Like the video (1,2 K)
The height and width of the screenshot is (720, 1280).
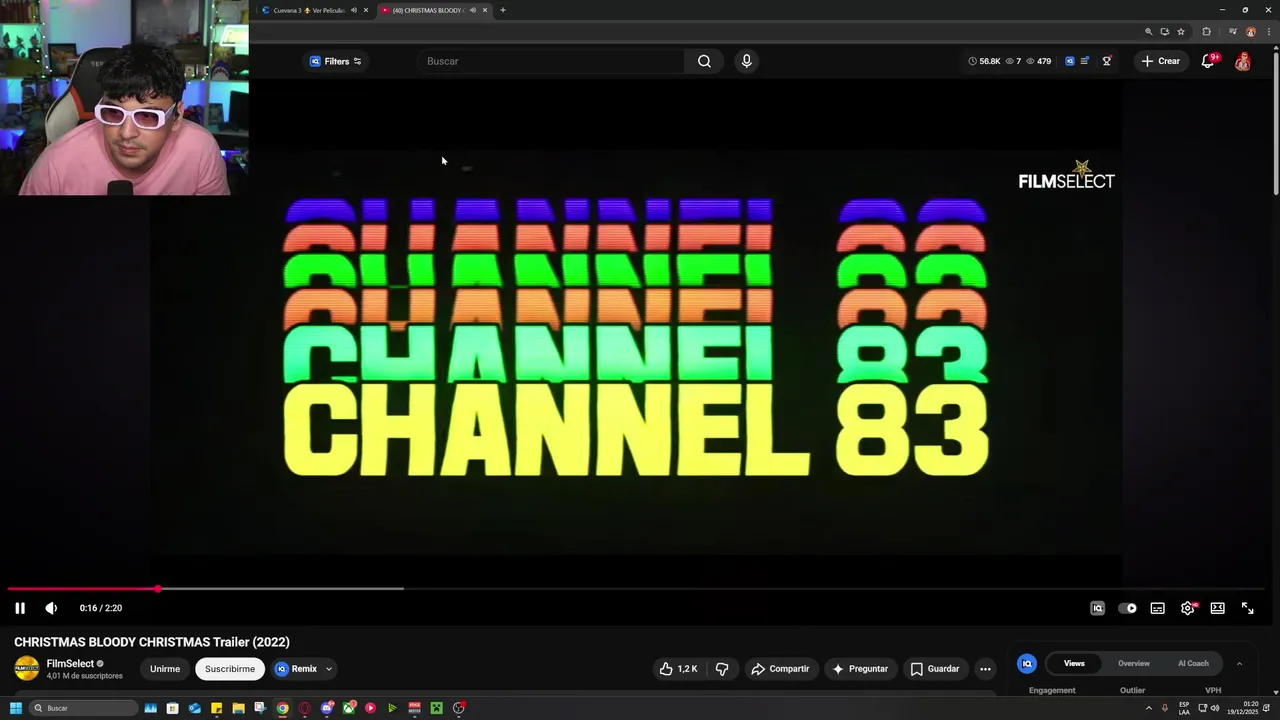pos(678,669)
